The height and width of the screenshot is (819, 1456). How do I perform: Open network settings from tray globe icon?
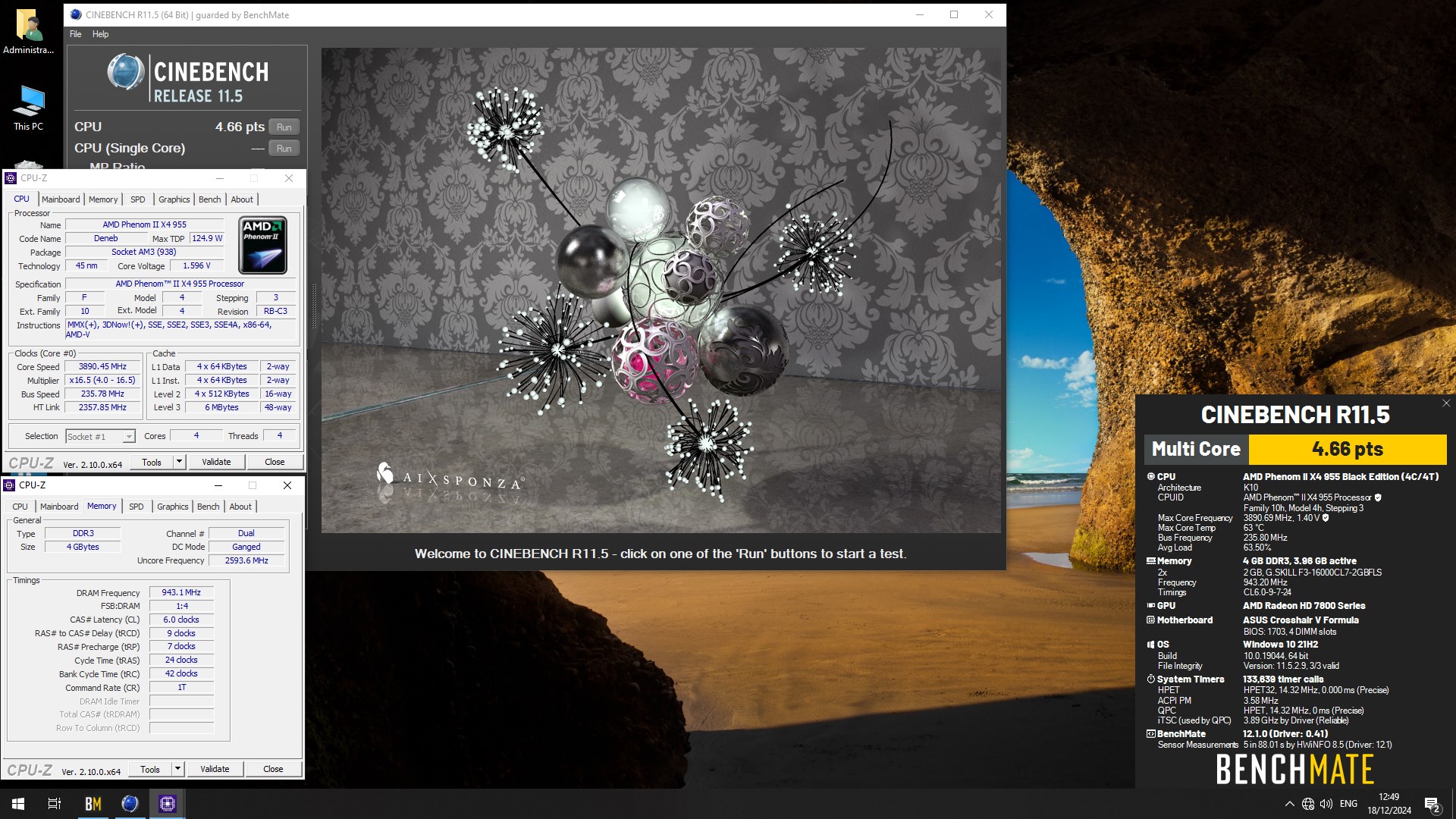[1308, 804]
